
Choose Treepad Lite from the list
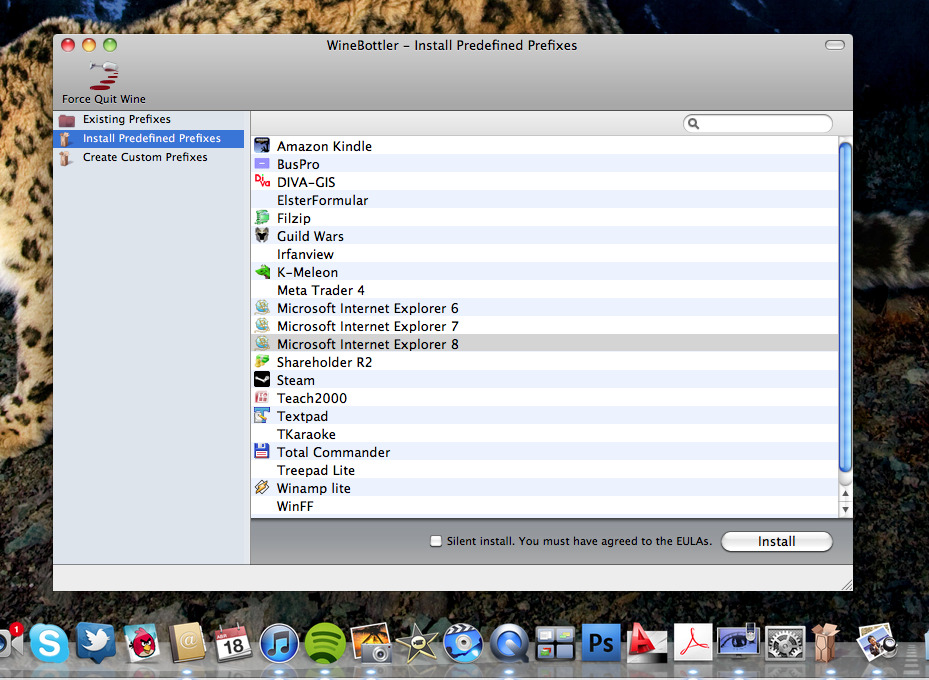click(x=315, y=470)
